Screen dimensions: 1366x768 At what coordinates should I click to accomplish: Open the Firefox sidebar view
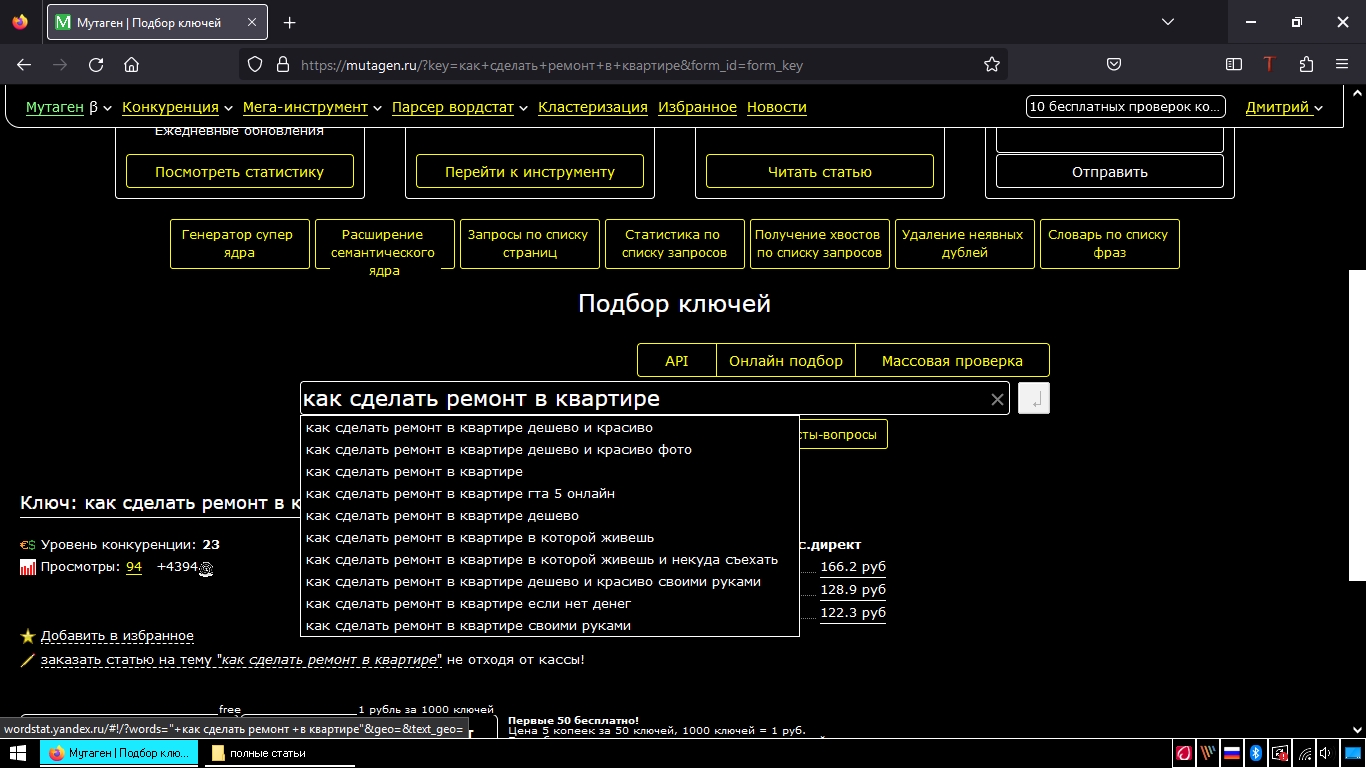(1234, 65)
